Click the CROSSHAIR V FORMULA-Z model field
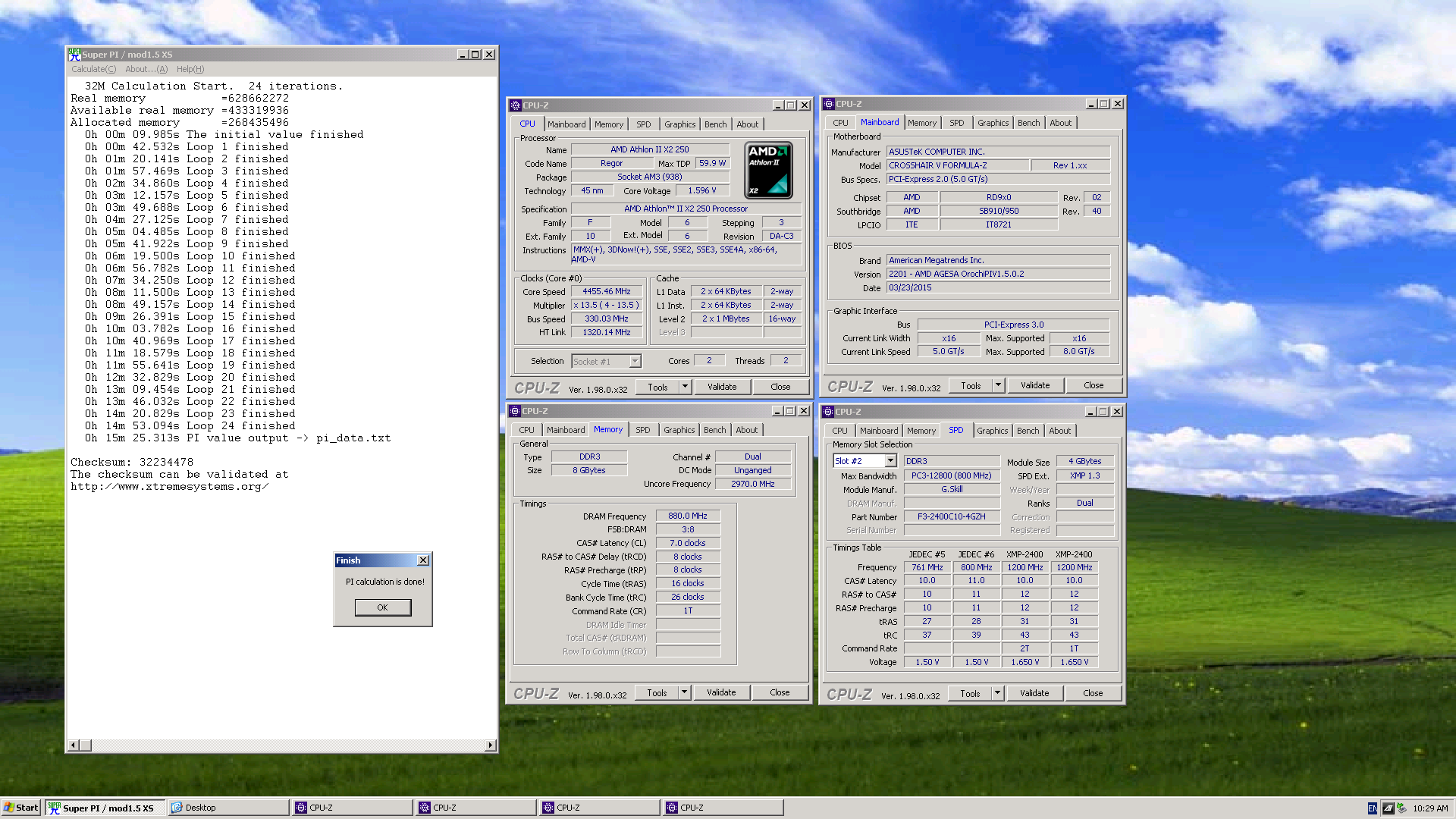Image resolution: width=1456 pixels, height=819 pixels. tap(959, 165)
